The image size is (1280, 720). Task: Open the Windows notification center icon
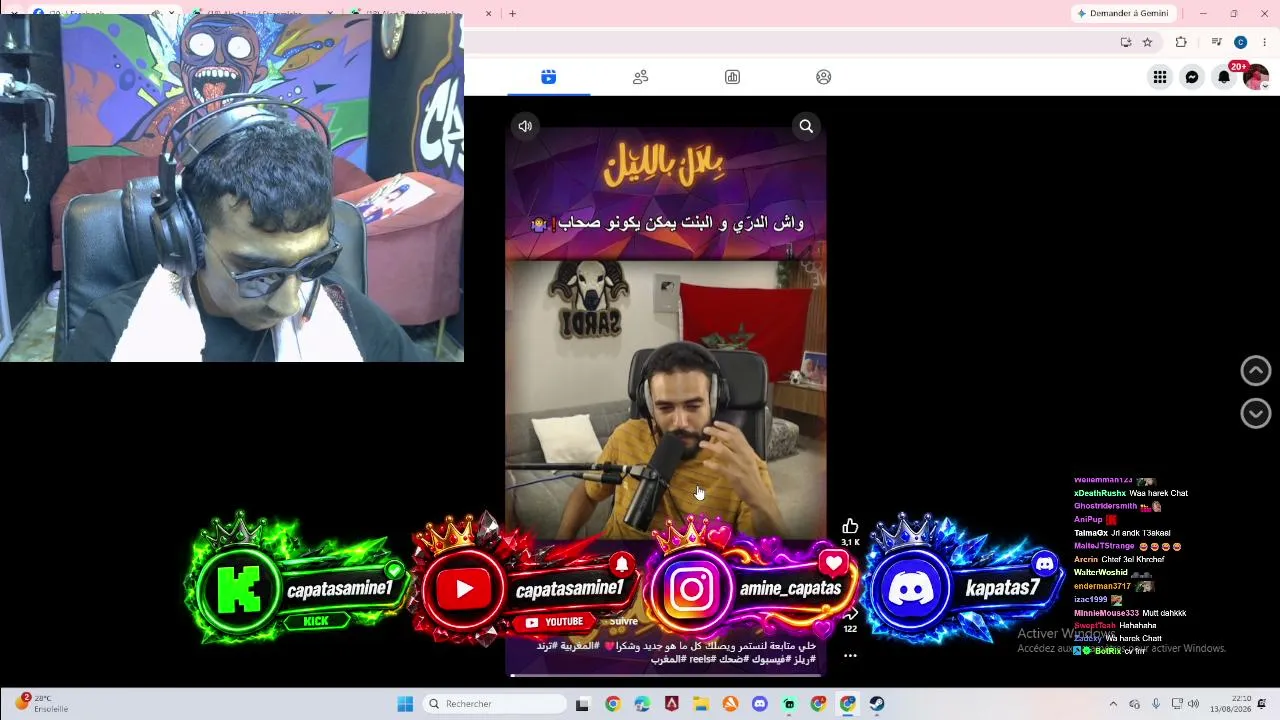click(x=1262, y=704)
